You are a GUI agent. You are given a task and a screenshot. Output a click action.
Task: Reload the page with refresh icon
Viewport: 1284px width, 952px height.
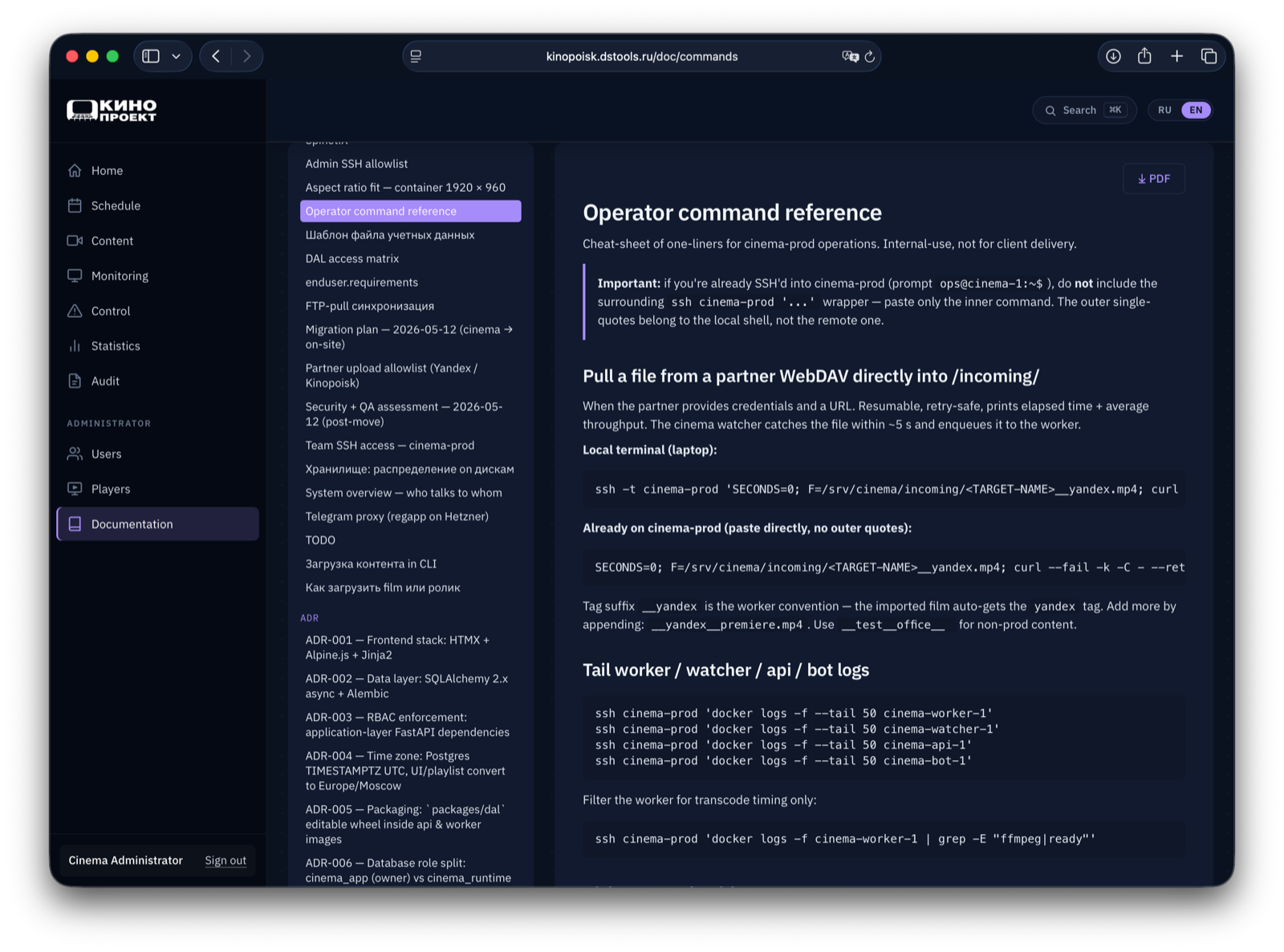point(870,57)
